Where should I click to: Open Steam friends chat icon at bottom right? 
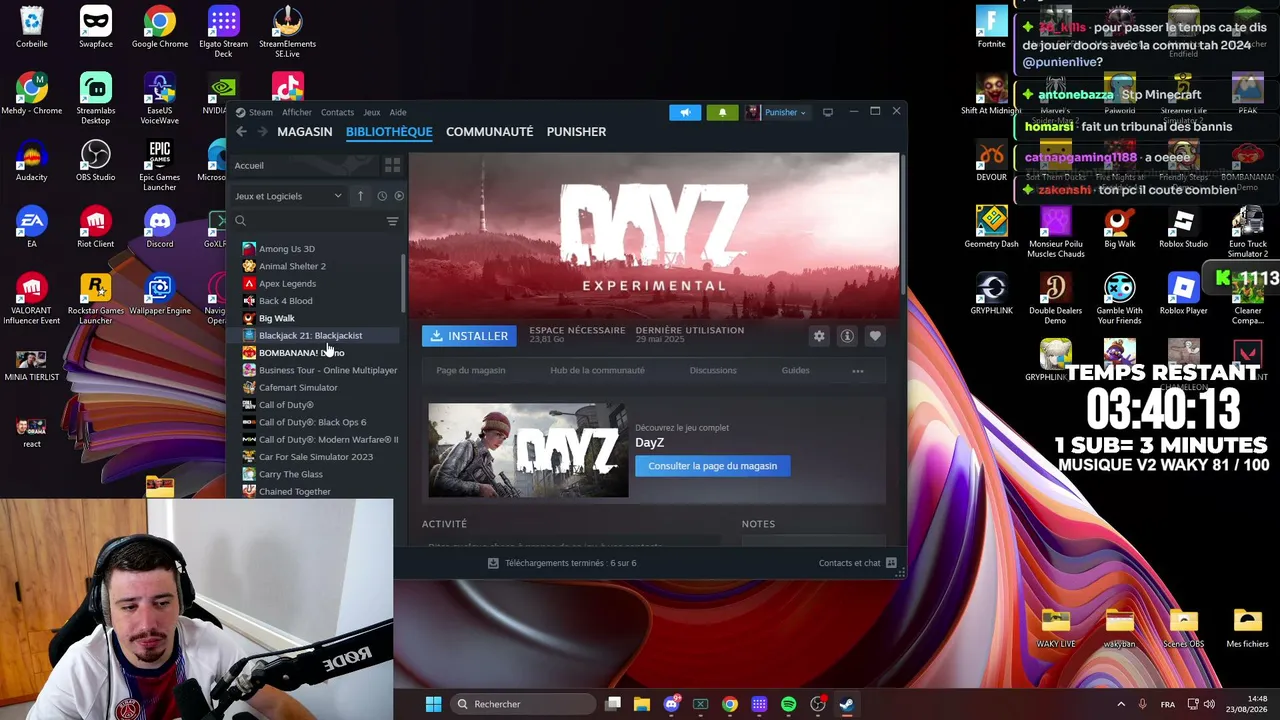pos(891,563)
